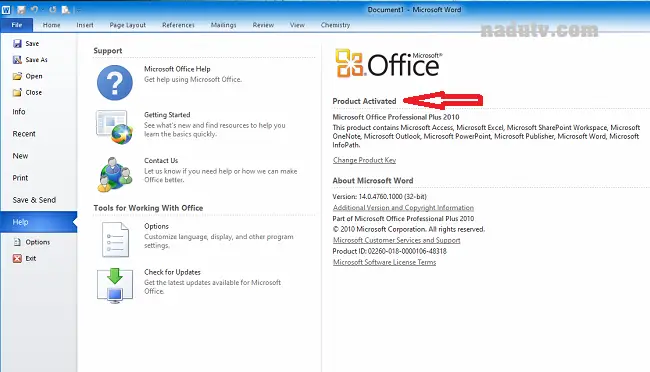Click 'Tools for Working With Office' heading
650x372 pixels.
[x=148, y=208]
